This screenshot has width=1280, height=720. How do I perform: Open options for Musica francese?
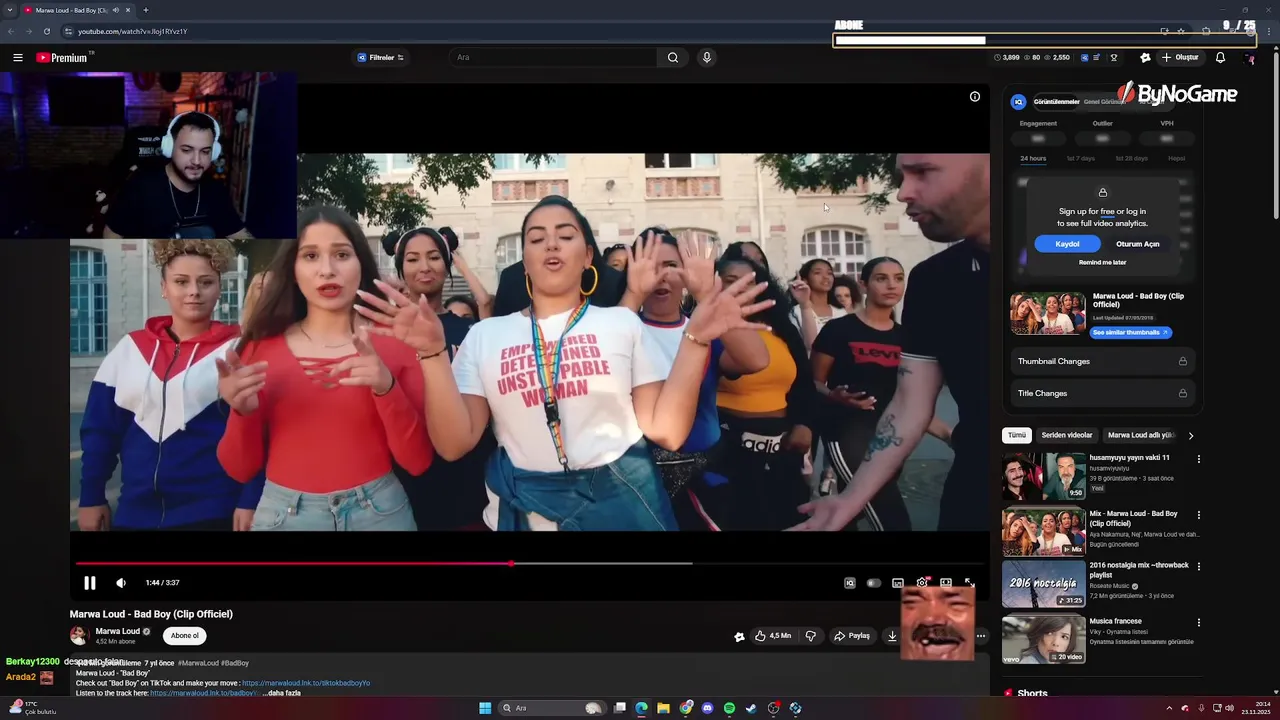pyautogui.click(x=1198, y=622)
